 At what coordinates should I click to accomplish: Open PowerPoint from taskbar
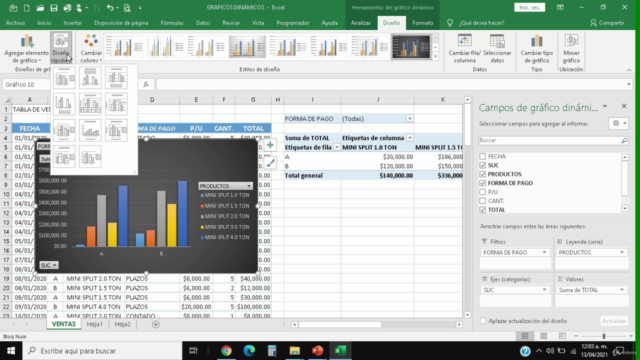coord(318,351)
